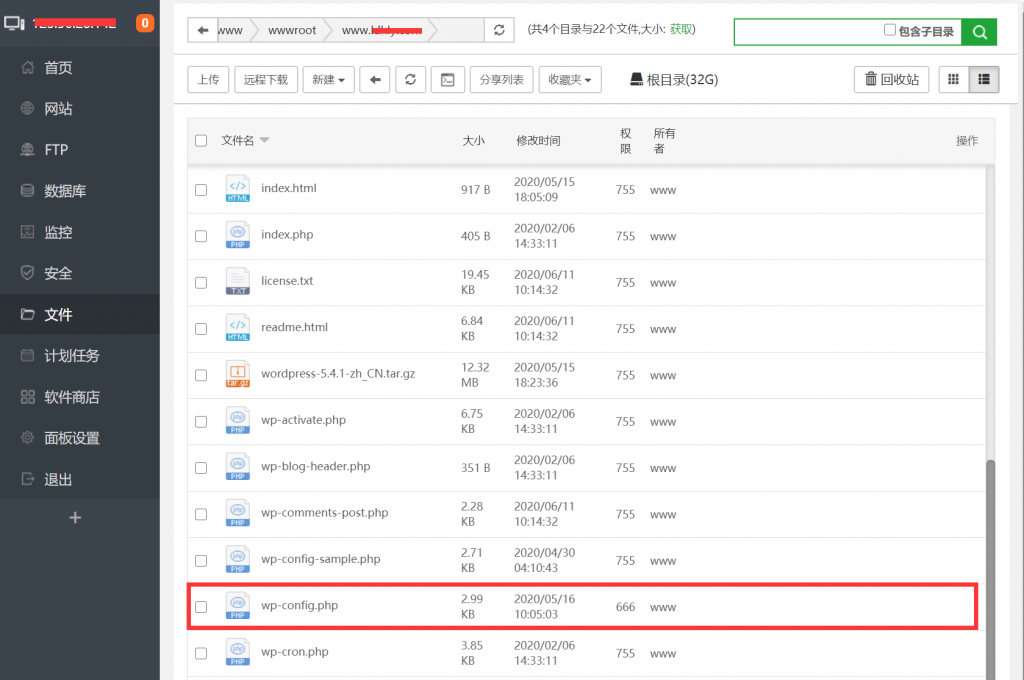Check the box for index.html
This screenshot has height=680, width=1024.
pyautogui.click(x=201, y=189)
